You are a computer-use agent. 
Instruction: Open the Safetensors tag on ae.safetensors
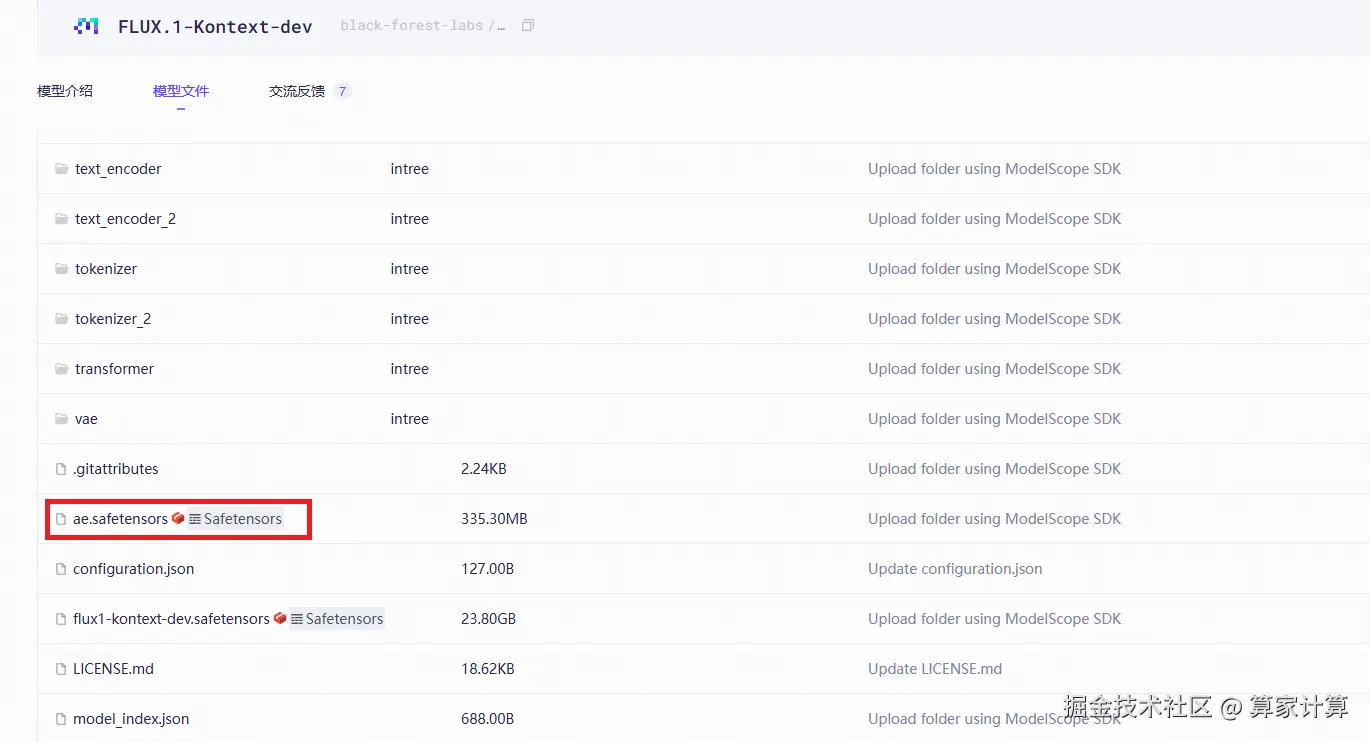[x=235, y=519]
